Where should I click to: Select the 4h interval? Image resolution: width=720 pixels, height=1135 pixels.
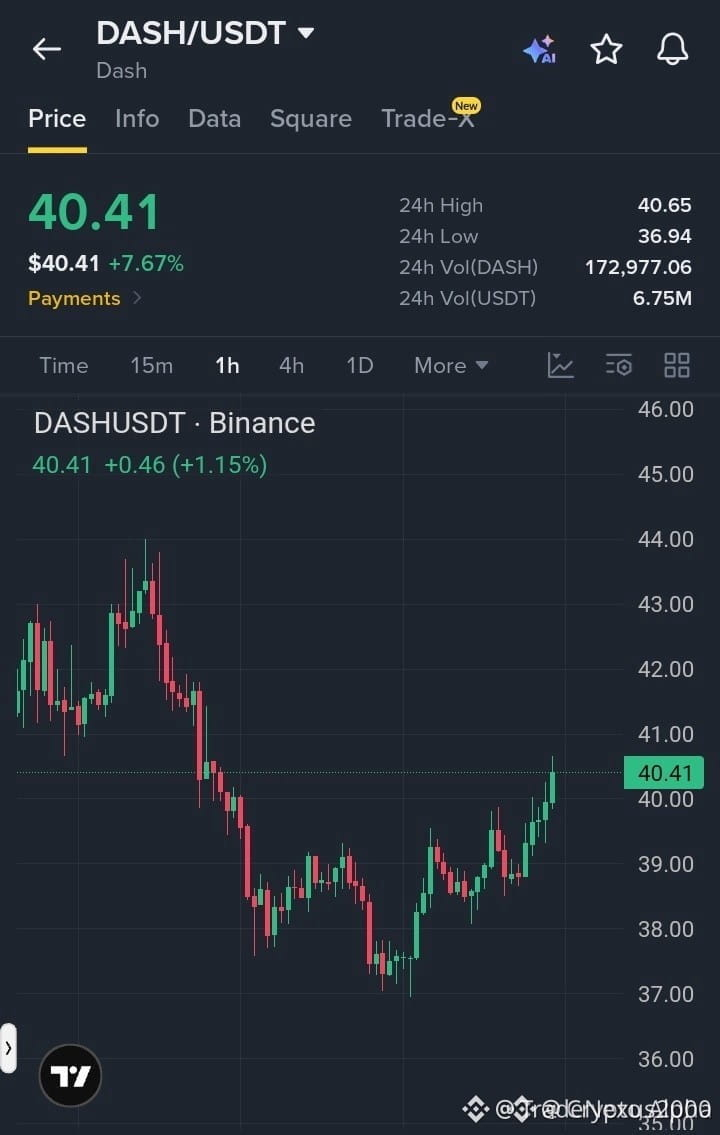292,366
